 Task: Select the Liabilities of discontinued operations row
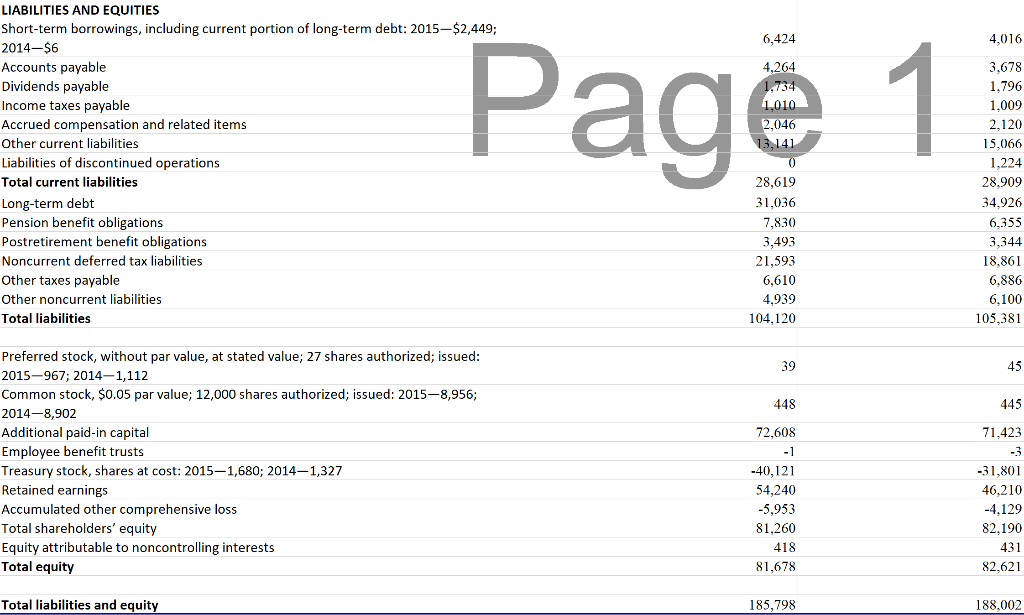tap(110, 162)
